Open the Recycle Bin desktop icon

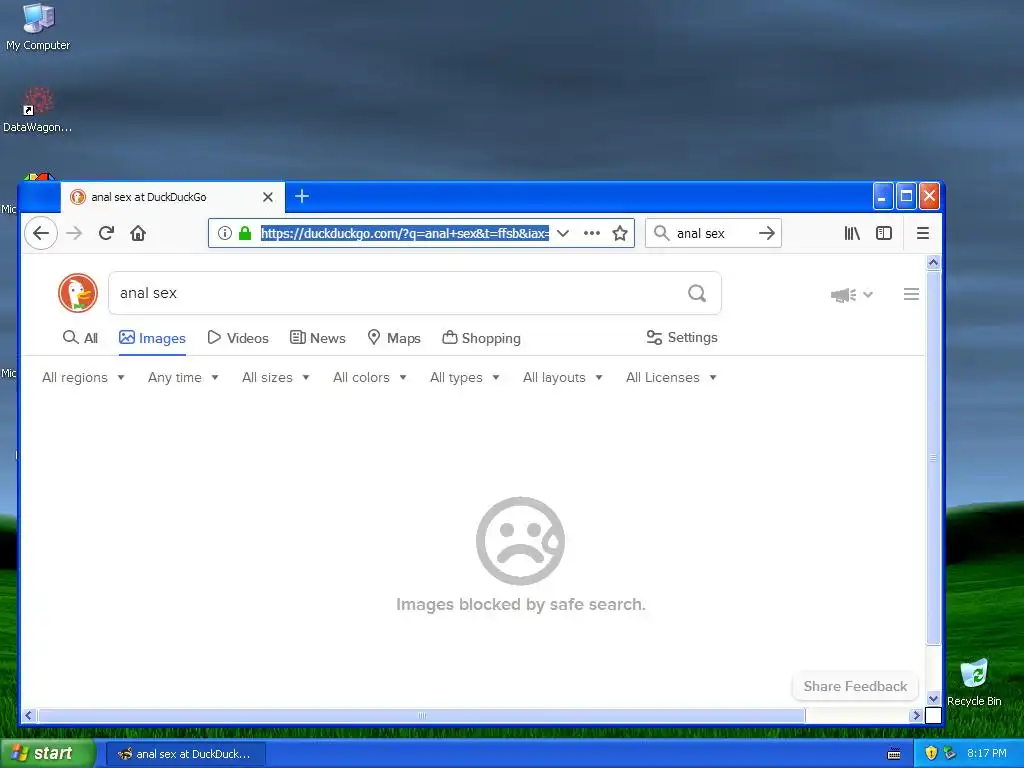pos(974,682)
